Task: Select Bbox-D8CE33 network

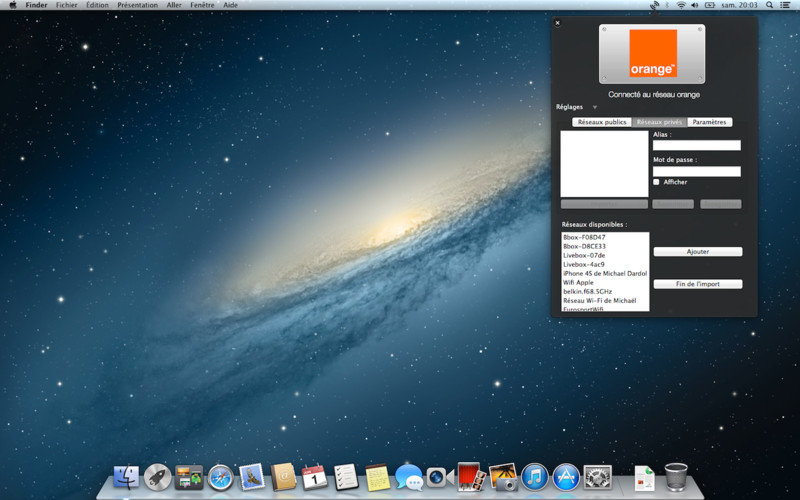Action: (605, 246)
